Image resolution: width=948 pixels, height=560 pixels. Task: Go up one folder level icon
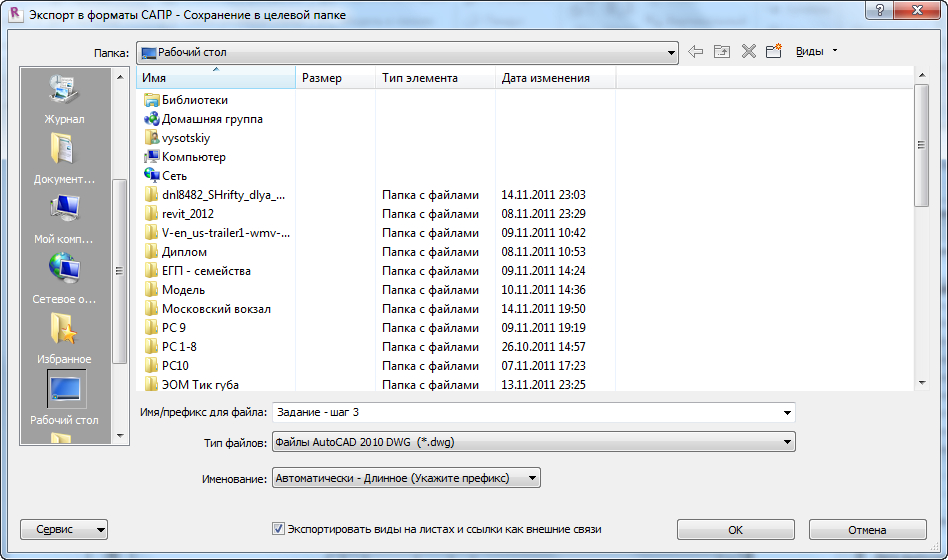coord(722,51)
